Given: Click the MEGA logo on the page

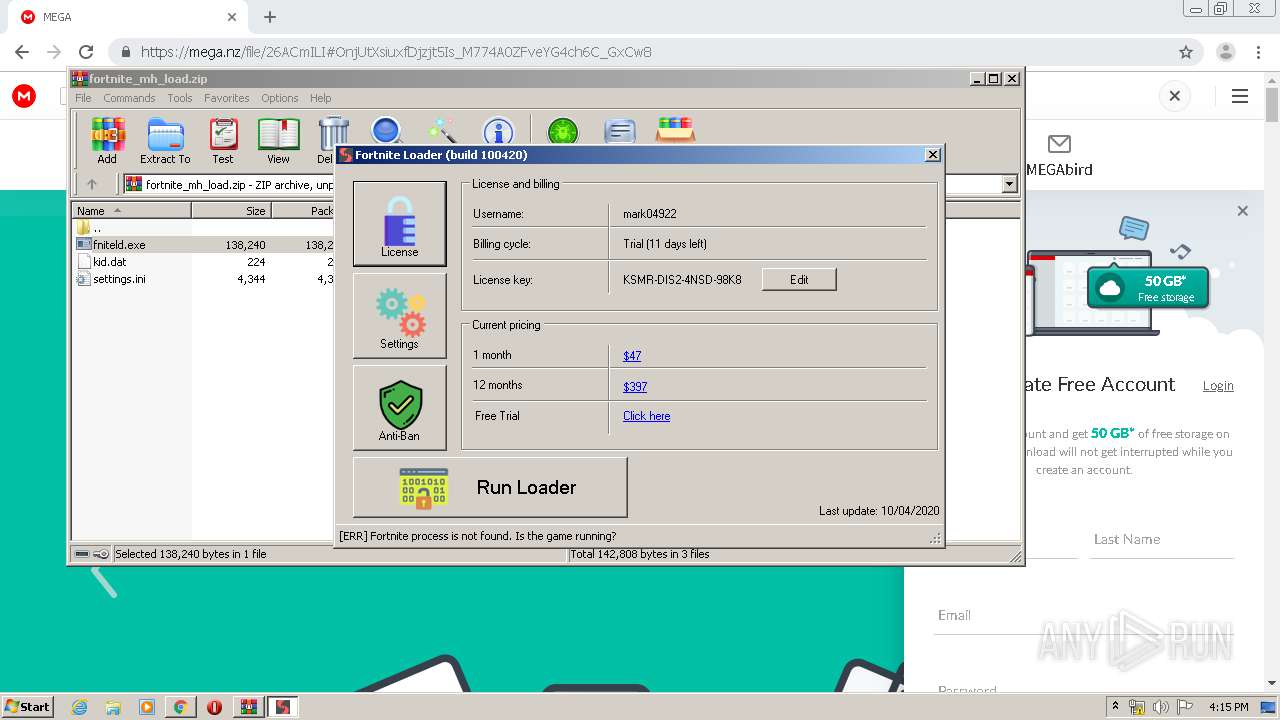Looking at the screenshot, I should (x=24, y=96).
